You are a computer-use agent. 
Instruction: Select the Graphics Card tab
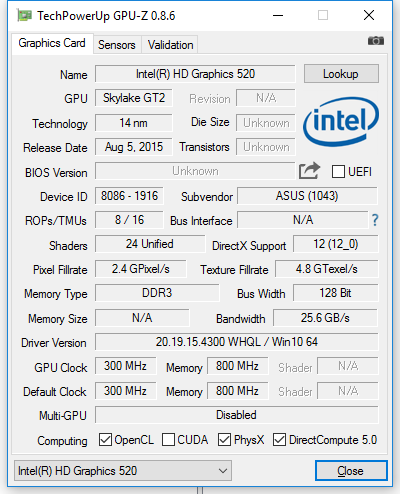52,43
